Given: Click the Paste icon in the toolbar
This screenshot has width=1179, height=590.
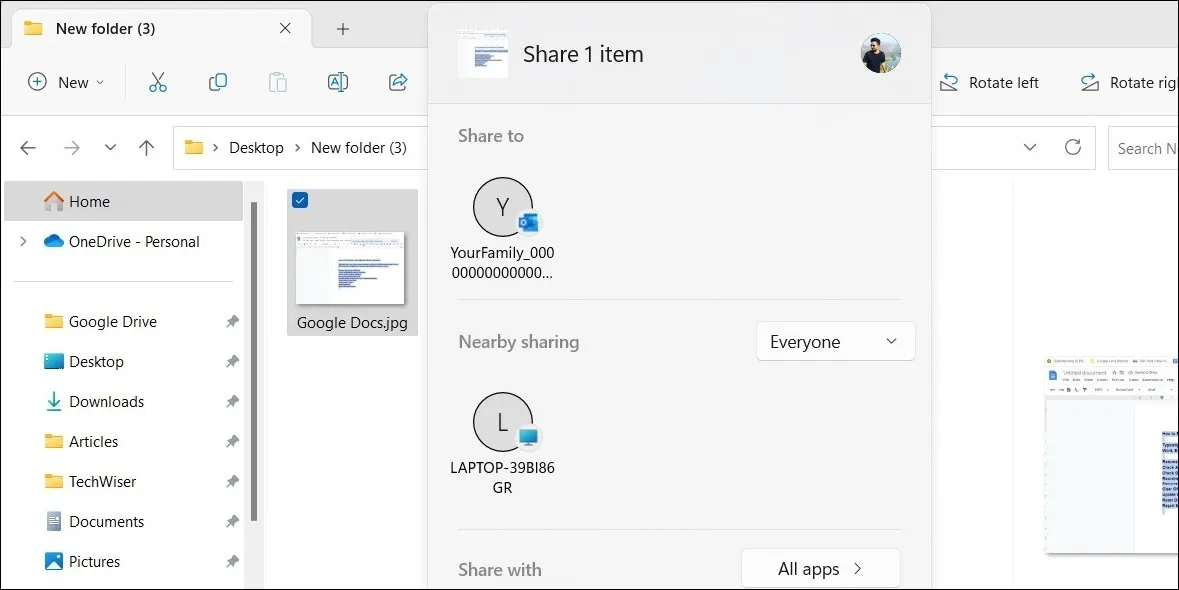Looking at the screenshot, I should pos(277,82).
